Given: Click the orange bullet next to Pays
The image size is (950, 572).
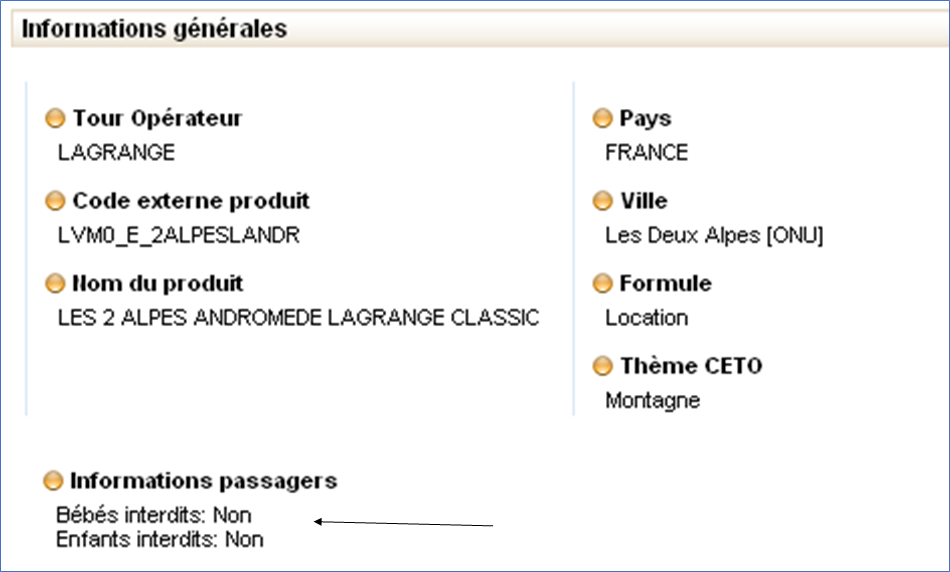Looking at the screenshot, I should tap(602, 119).
